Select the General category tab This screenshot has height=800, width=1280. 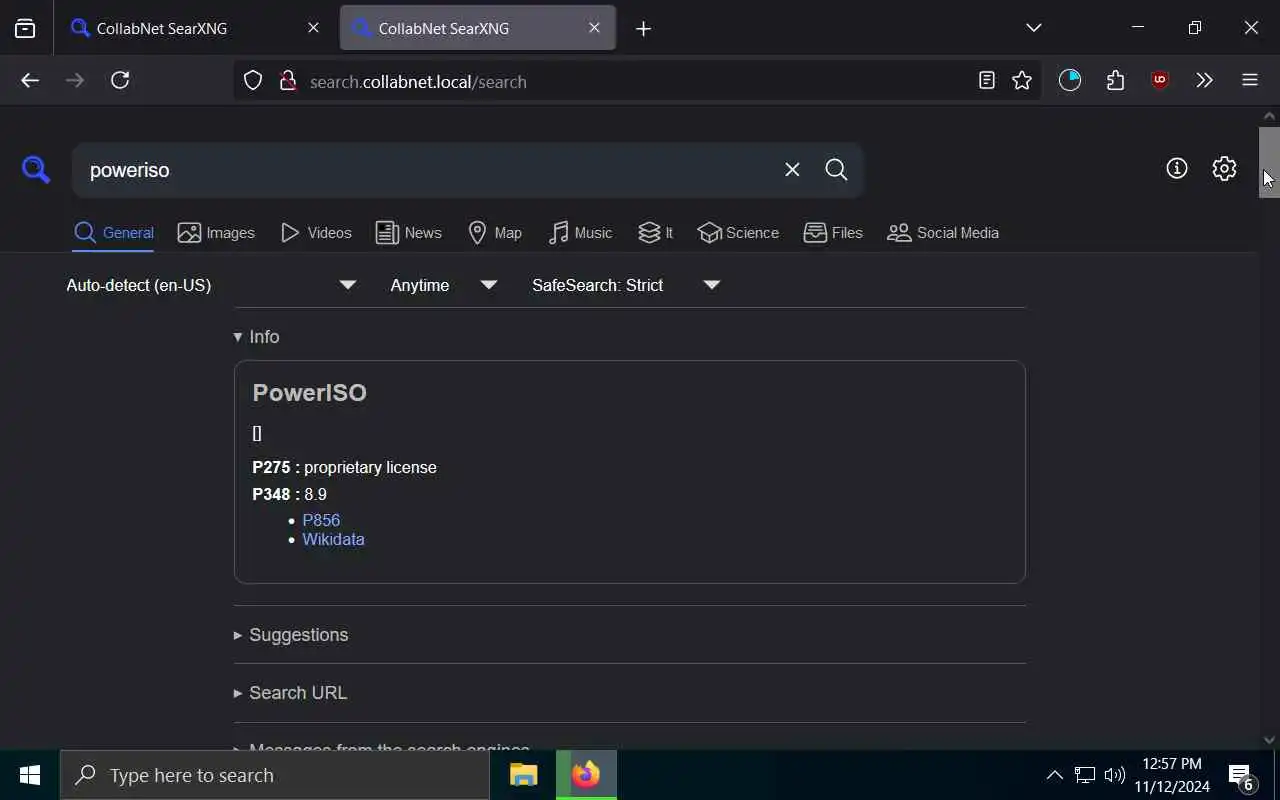tap(113, 233)
